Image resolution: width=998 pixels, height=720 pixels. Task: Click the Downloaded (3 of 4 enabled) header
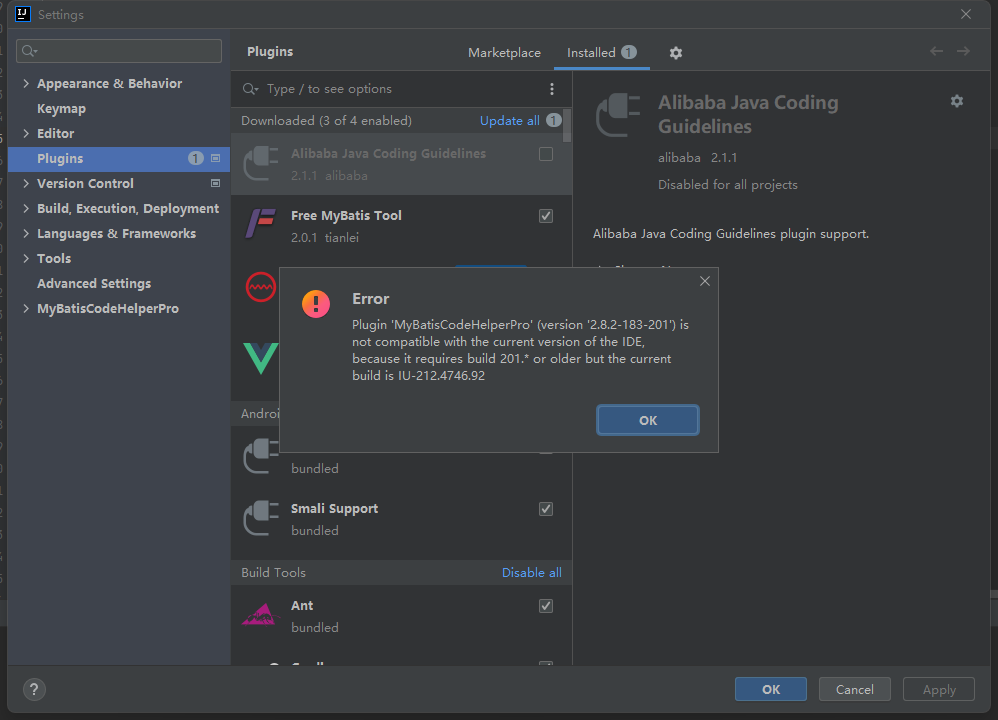[x=326, y=121]
